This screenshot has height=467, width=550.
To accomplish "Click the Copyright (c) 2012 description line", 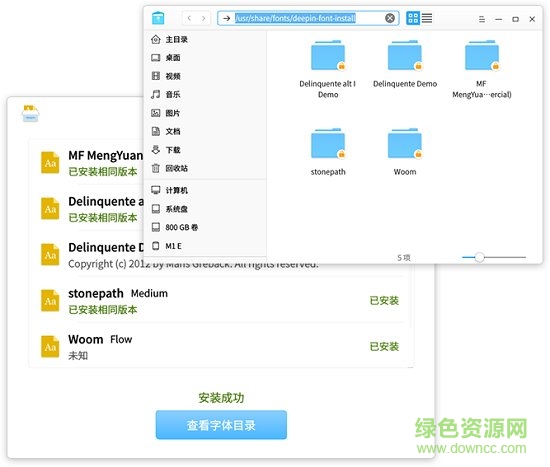I will 193,264.
